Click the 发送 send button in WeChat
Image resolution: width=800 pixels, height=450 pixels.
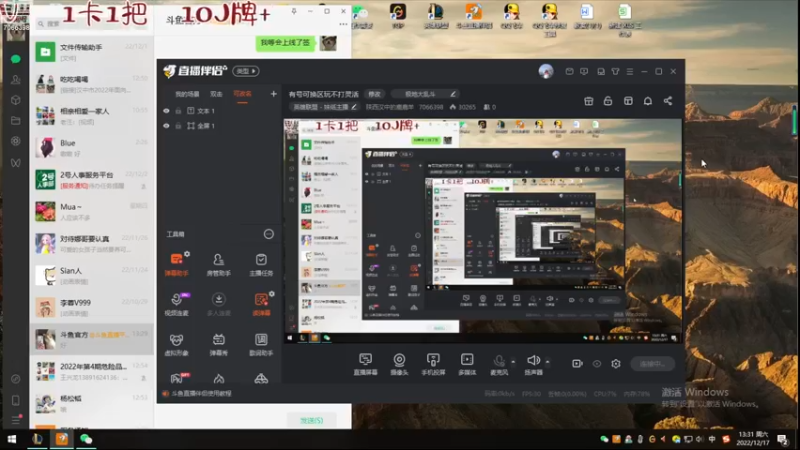tap(311, 420)
